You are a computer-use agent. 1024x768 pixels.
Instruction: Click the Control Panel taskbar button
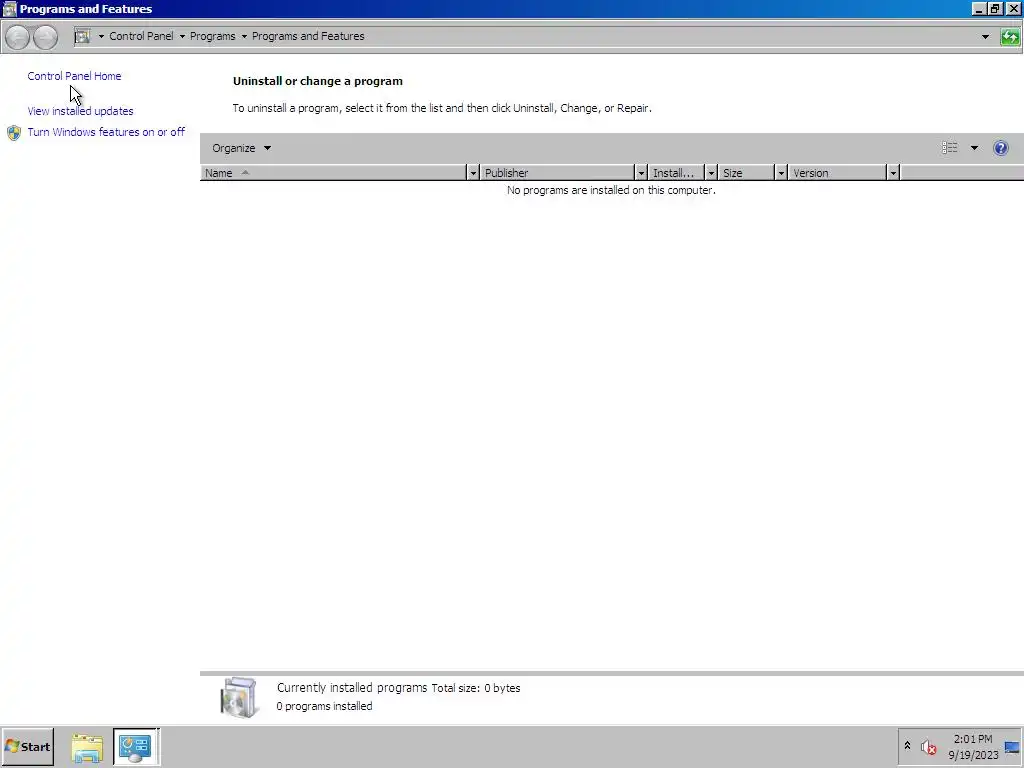pyautogui.click(x=136, y=747)
